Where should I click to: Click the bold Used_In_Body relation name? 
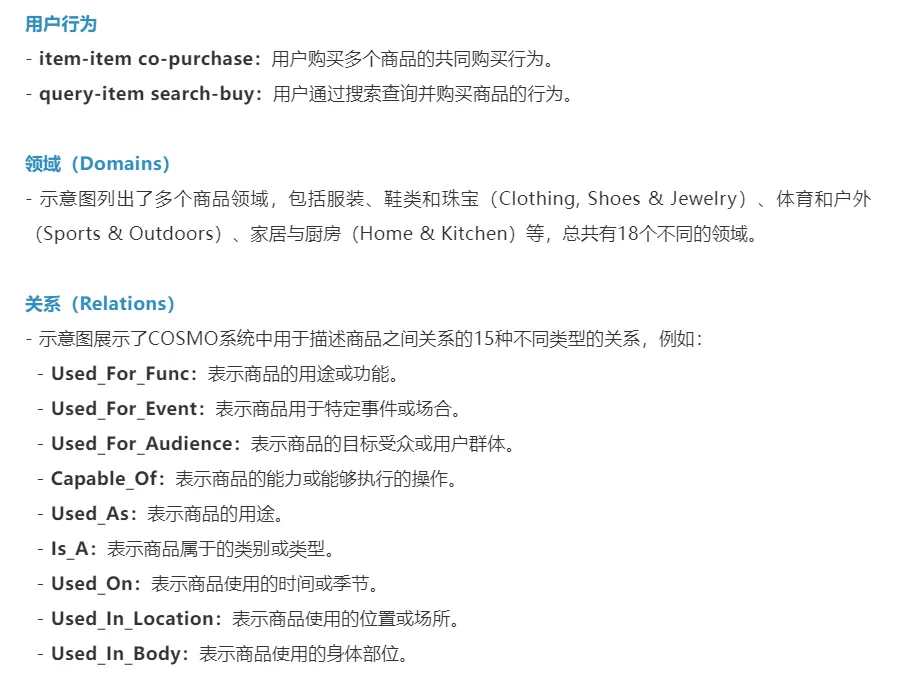click(119, 654)
